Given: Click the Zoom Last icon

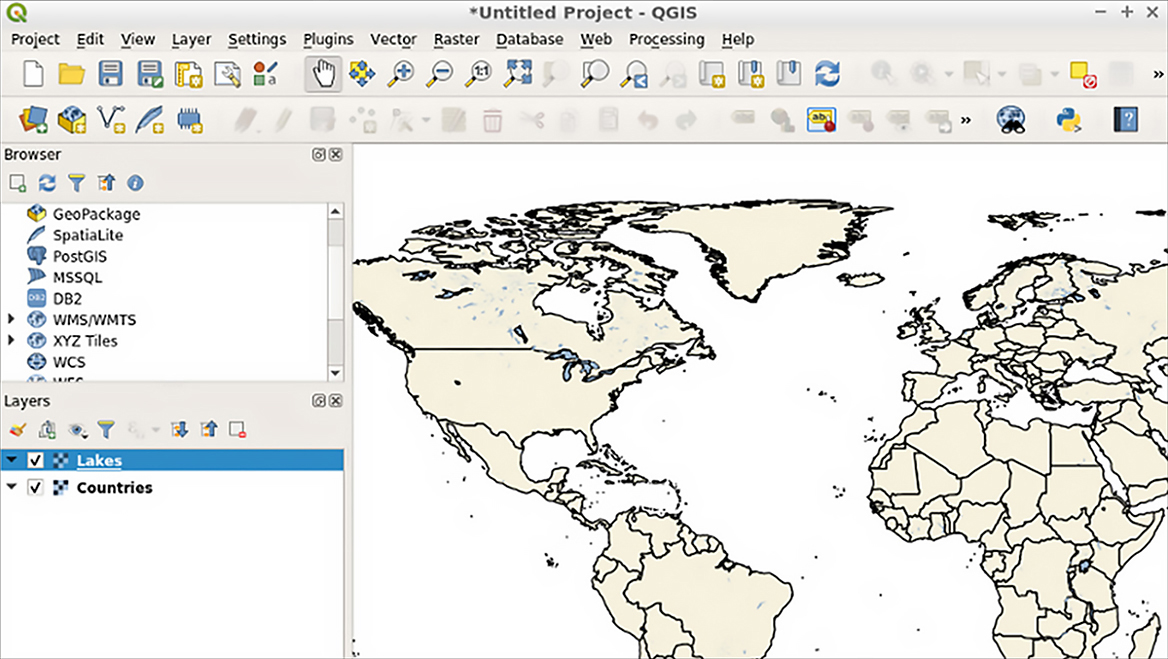Looking at the screenshot, I should [x=635, y=74].
